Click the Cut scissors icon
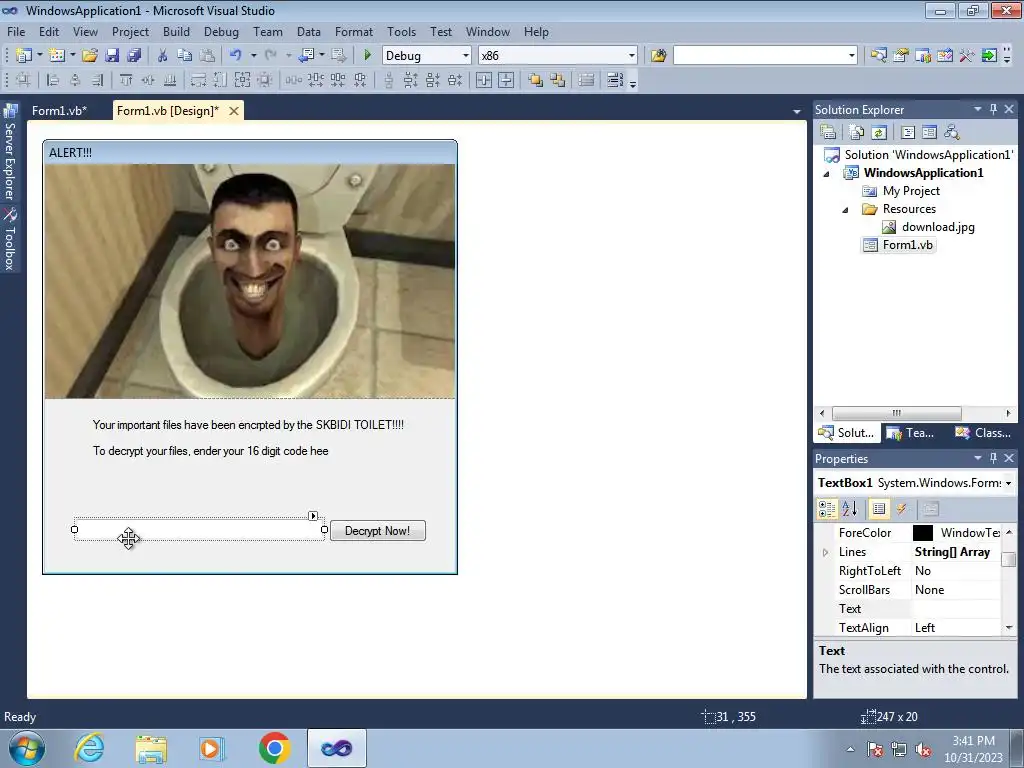The width and height of the screenshot is (1024, 768). click(x=163, y=56)
